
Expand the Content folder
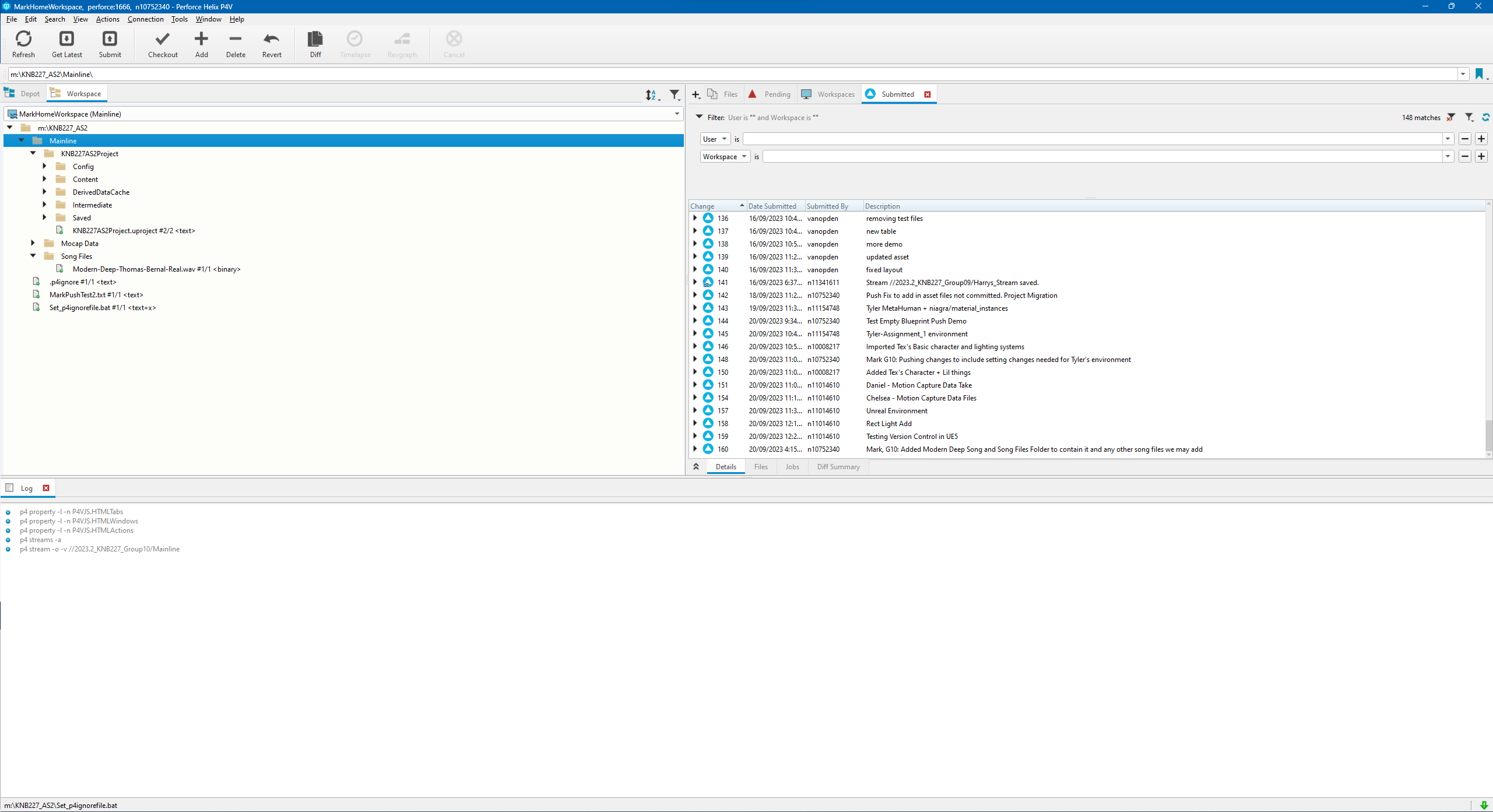[44, 179]
